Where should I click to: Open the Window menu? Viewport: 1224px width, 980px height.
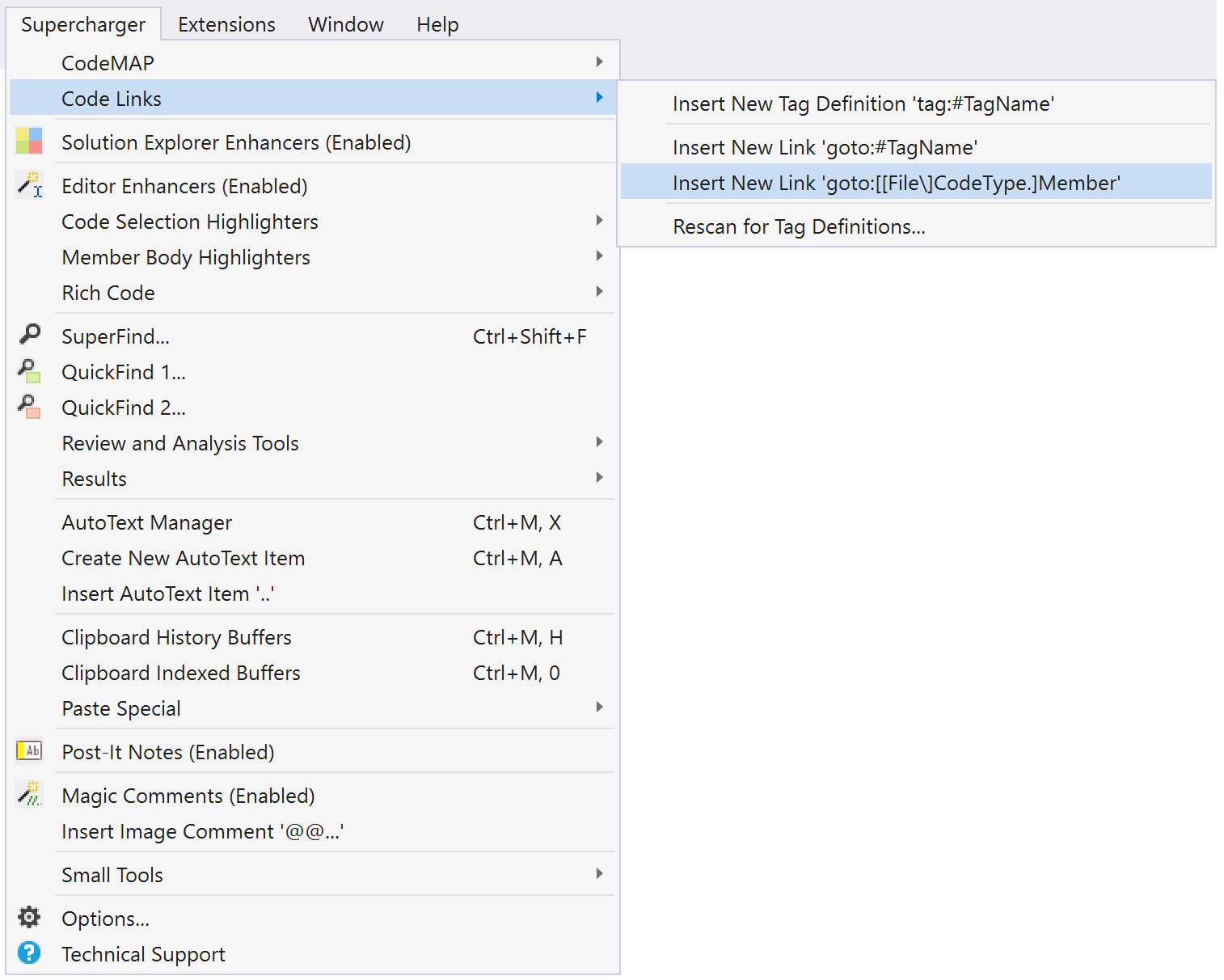346,24
